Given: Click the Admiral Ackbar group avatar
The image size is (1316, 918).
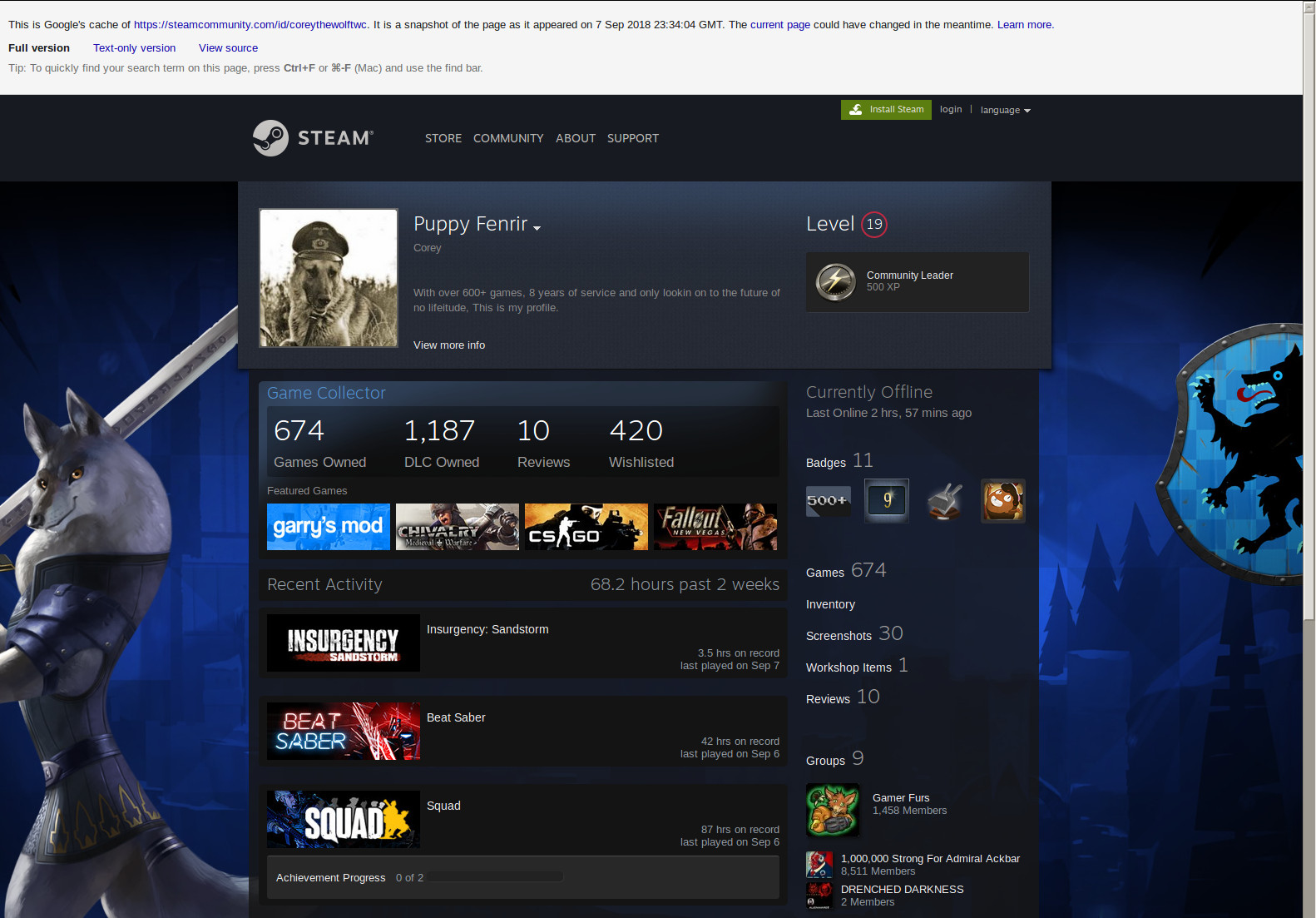Looking at the screenshot, I should coord(819,865).
